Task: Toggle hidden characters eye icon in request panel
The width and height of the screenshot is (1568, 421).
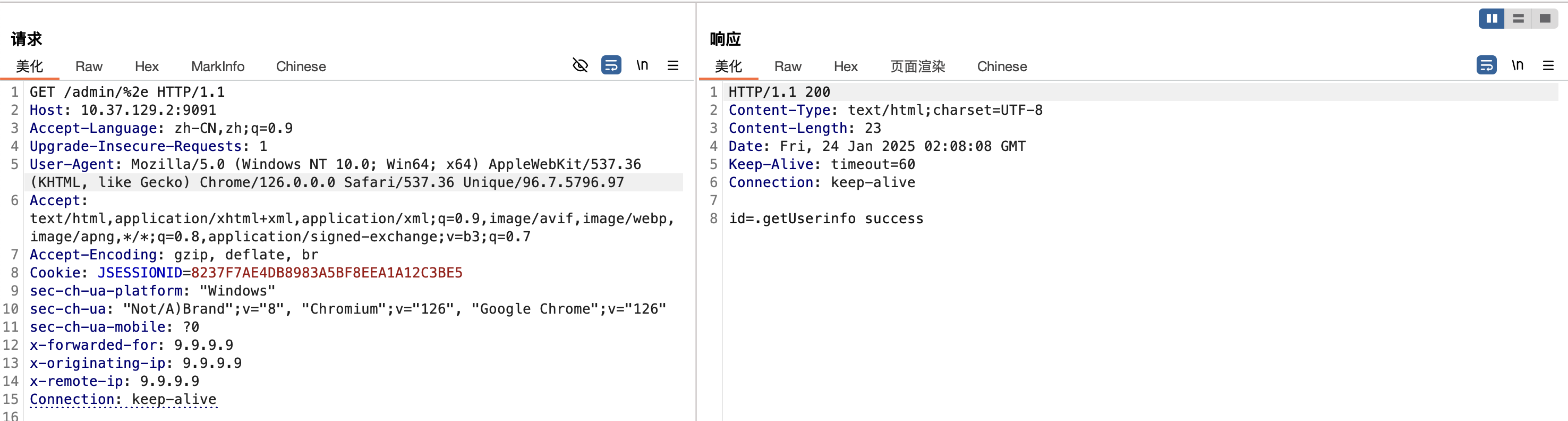Action: coord(580,65)
